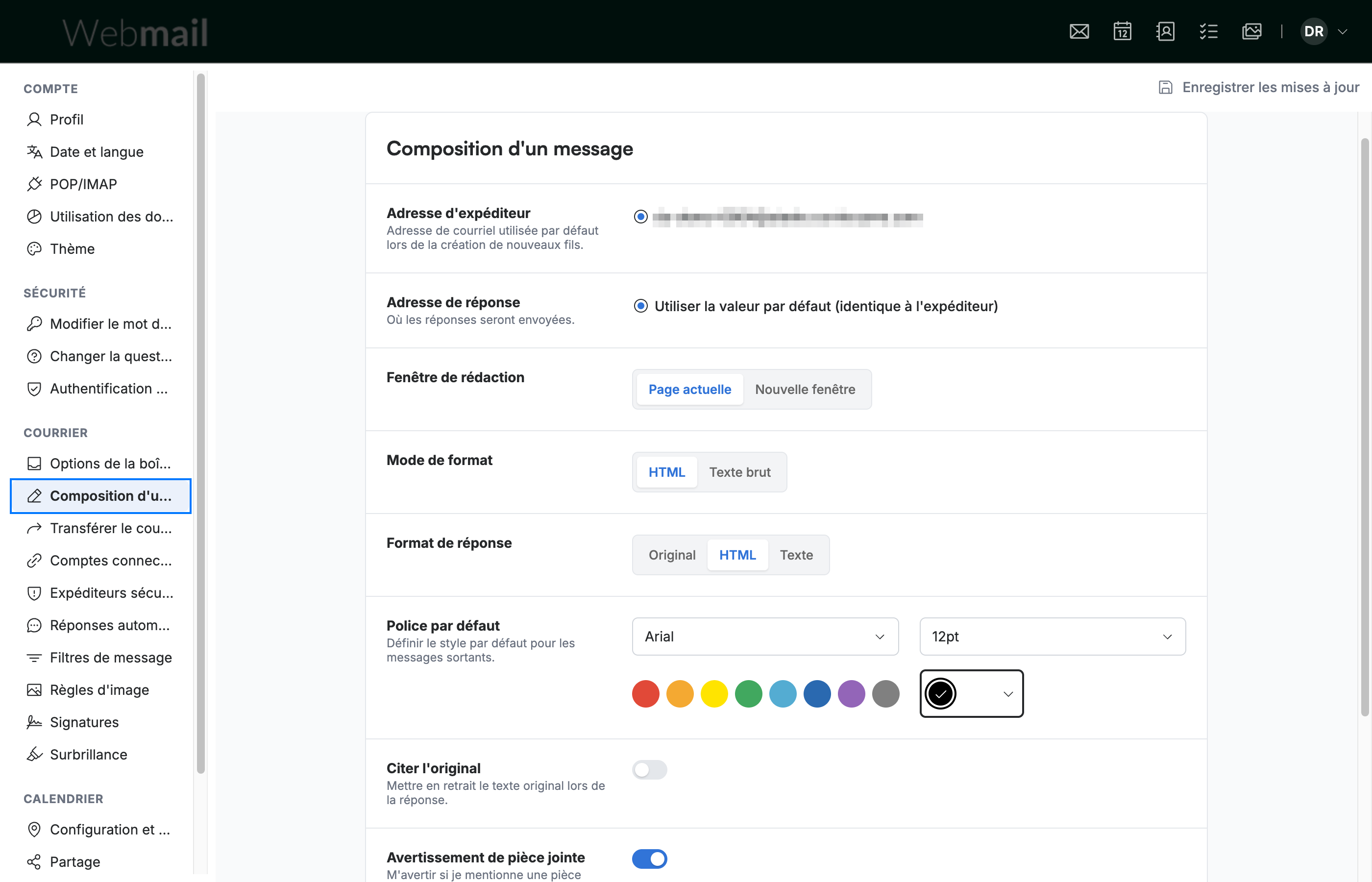1372x882 pixels.
Task: Toggle the Citer l'original switch
Action: click(649, 770)
